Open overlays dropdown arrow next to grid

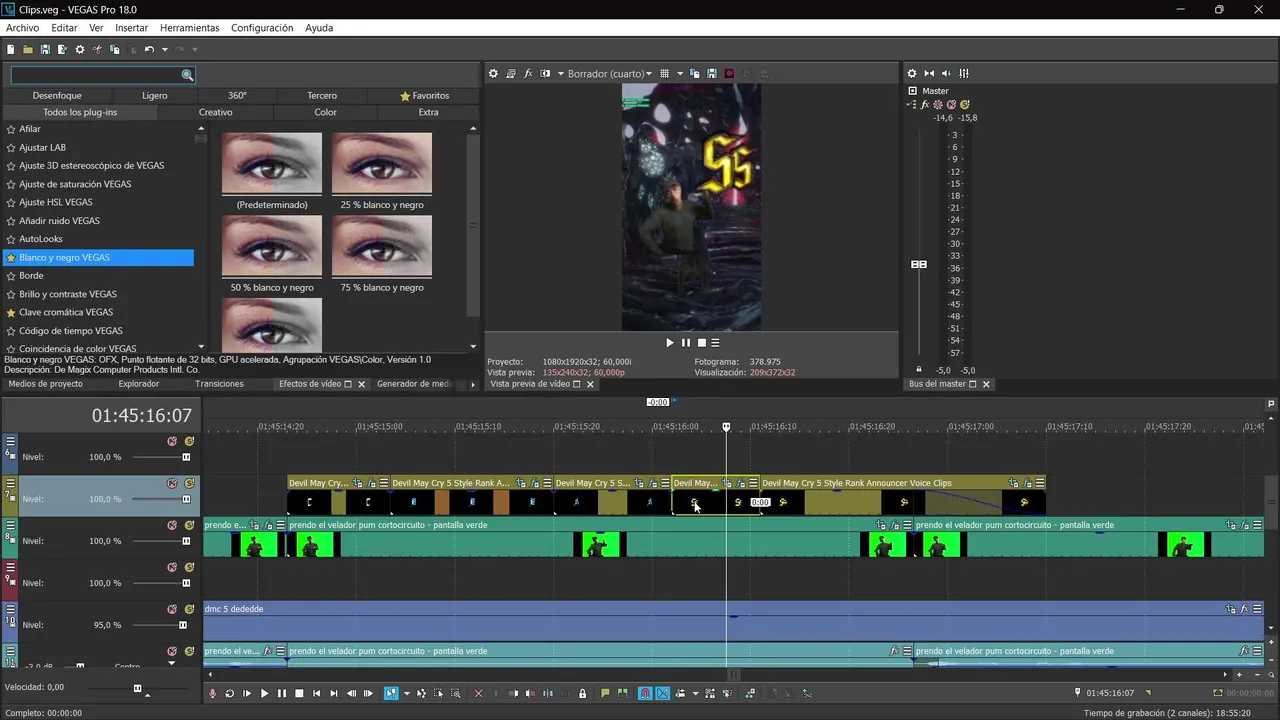tap(680, 73)
